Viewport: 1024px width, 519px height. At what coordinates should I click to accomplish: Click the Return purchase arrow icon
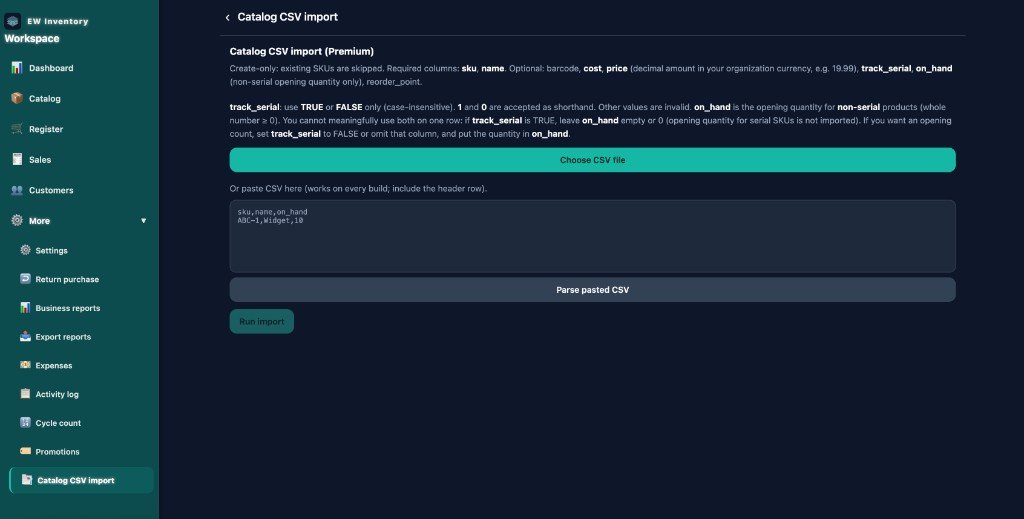click(x=25, y=279)
